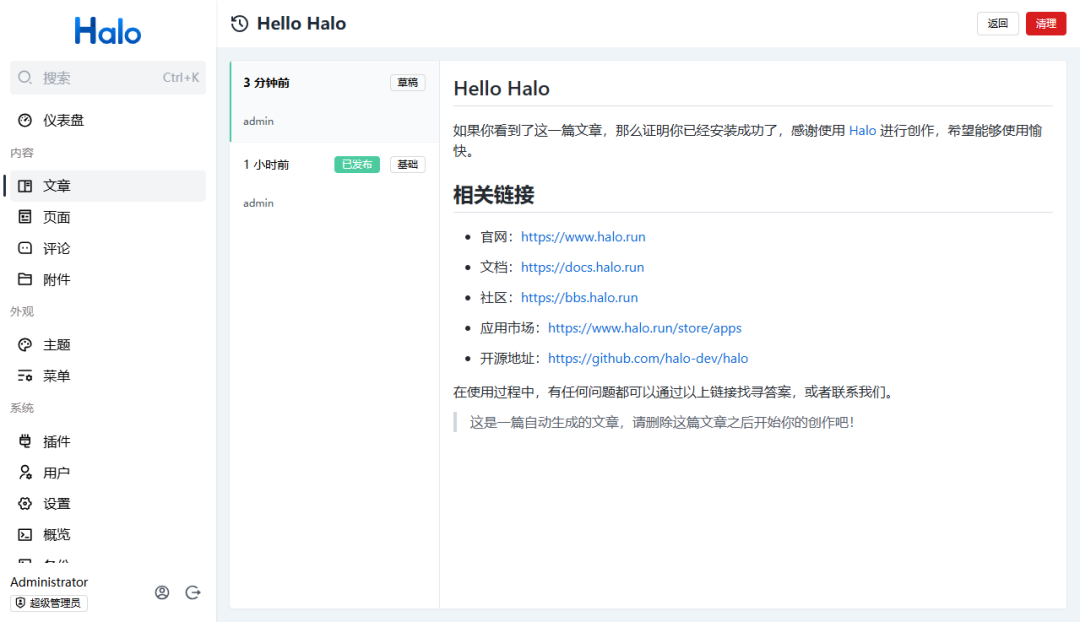
Task: Go to the 页面 menu item
Action: coord(57,217)
